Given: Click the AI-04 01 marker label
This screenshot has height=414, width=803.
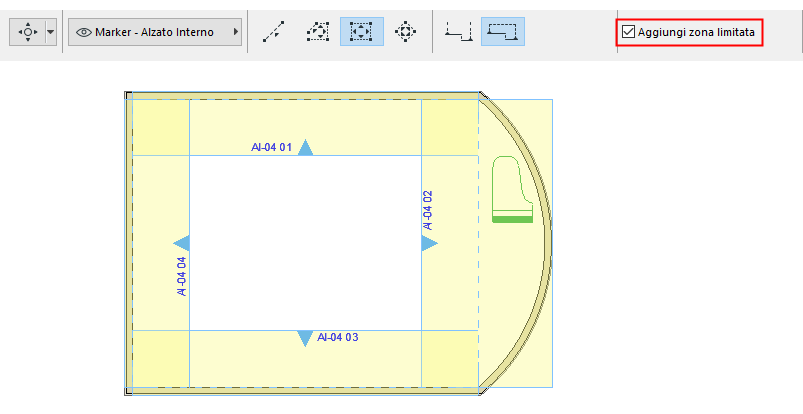Looking at the screenshot, I should coord(271,148).
